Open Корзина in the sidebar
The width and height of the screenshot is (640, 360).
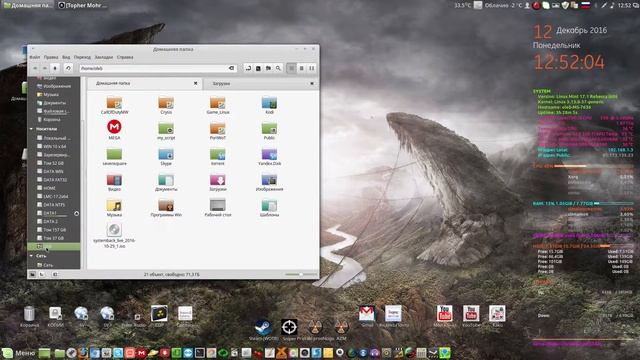[x=51, y=120]
